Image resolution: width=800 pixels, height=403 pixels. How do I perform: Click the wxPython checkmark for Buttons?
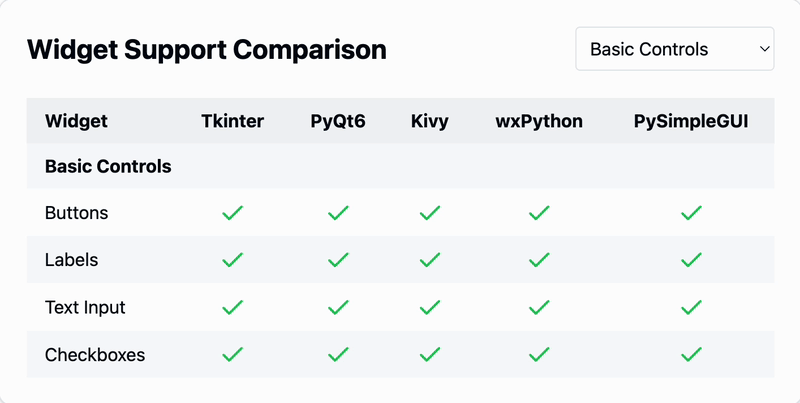point(539,213)
